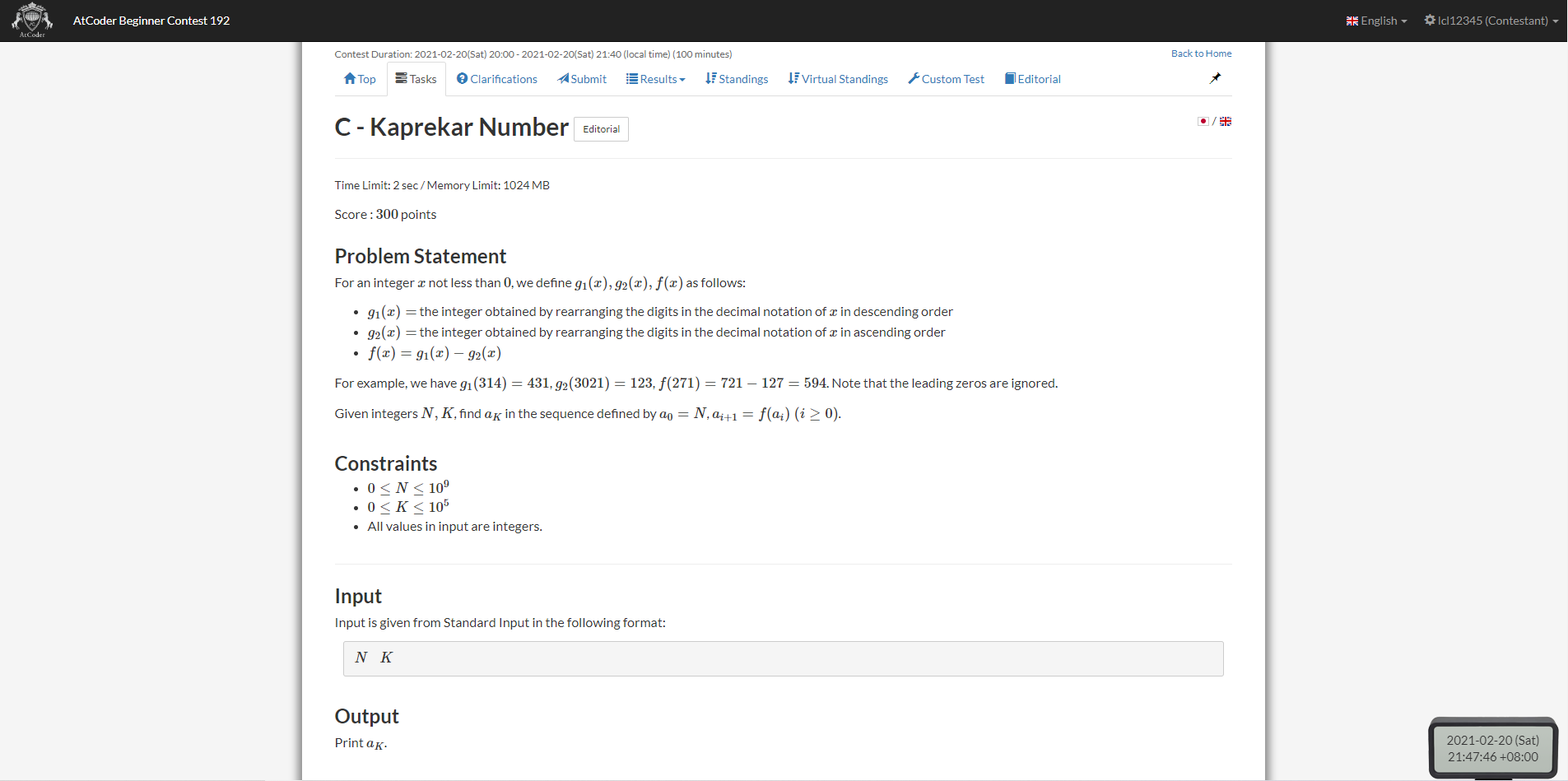Viewport: 1568px width, 781px height.
Task: Open AtCoder Beginner Contest 192 home link
Action: point(151,21)
